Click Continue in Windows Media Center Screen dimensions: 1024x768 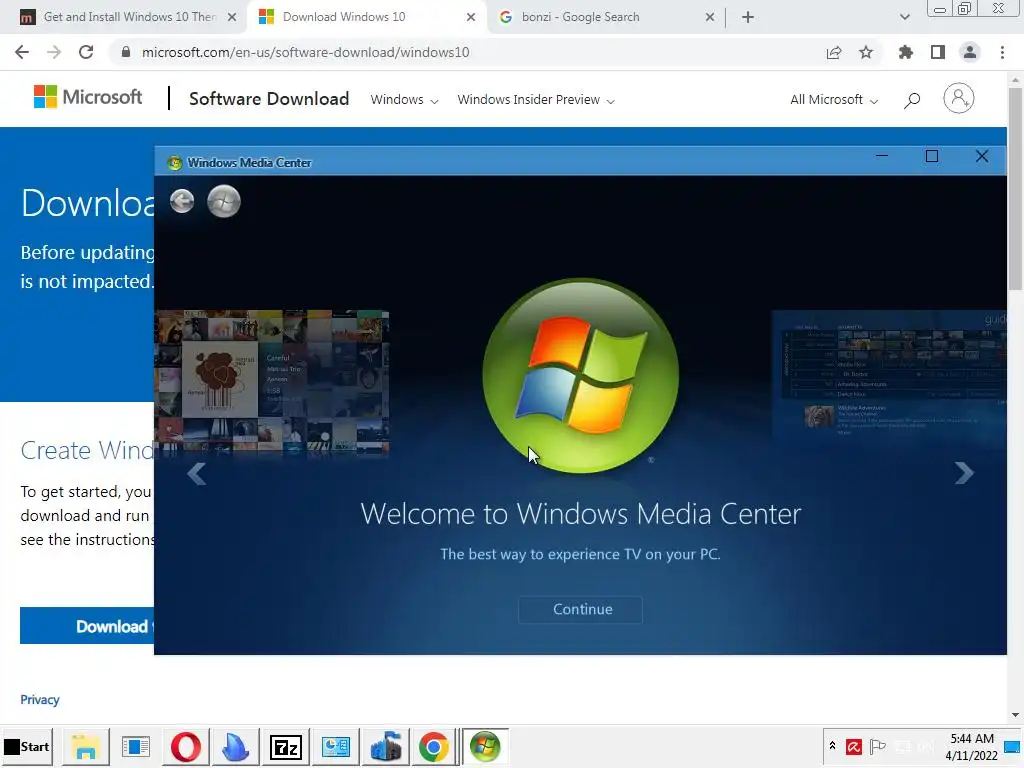[581, 609]
